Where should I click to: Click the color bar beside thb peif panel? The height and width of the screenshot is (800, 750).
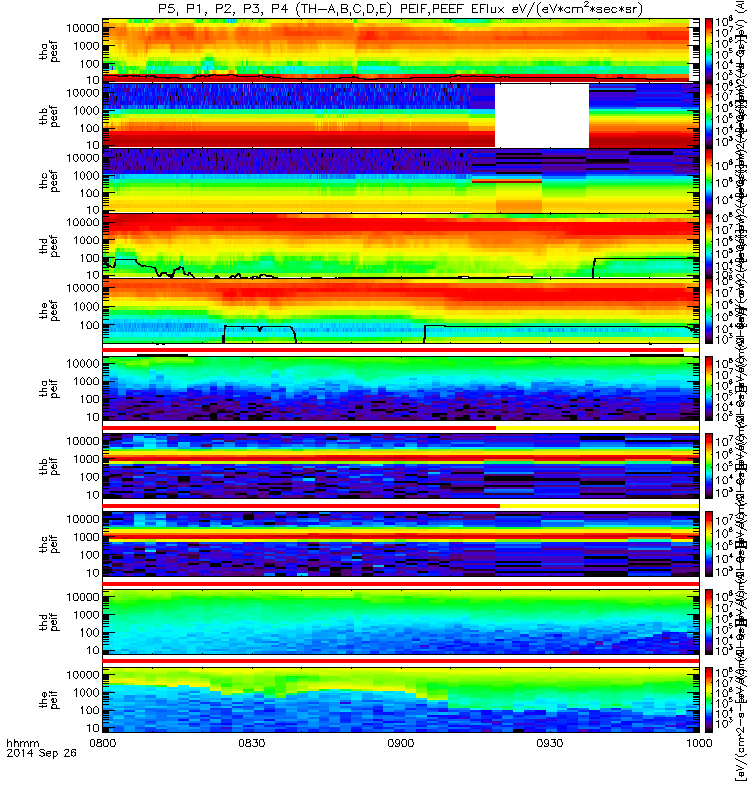(x=709, y=466)
